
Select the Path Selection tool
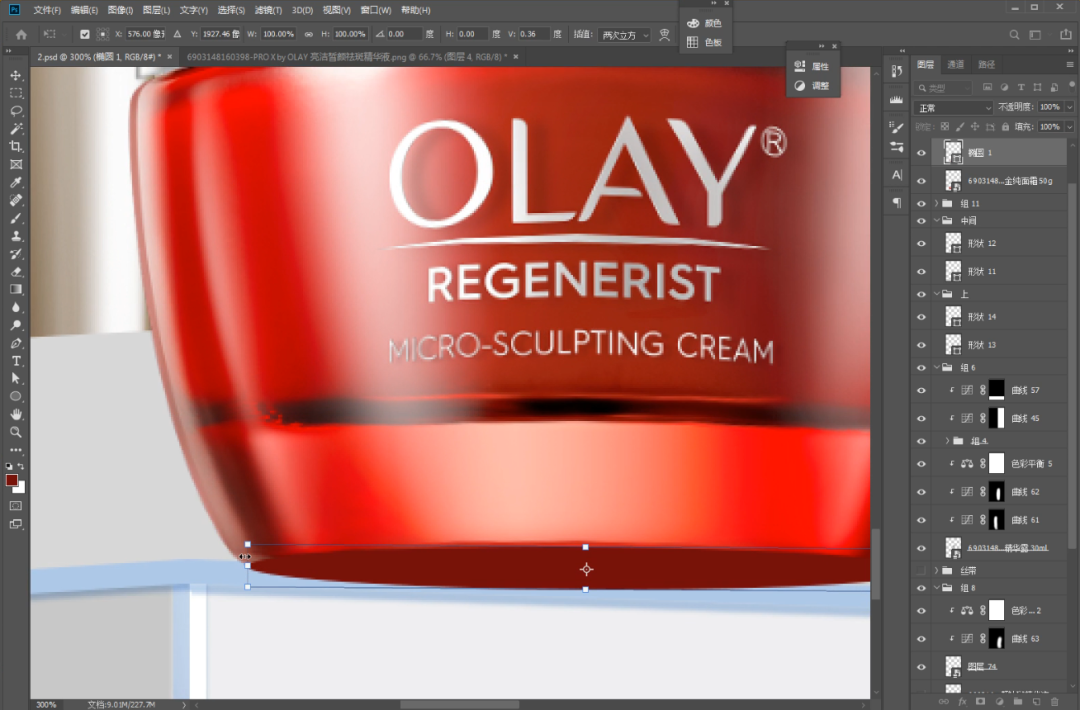16,379
